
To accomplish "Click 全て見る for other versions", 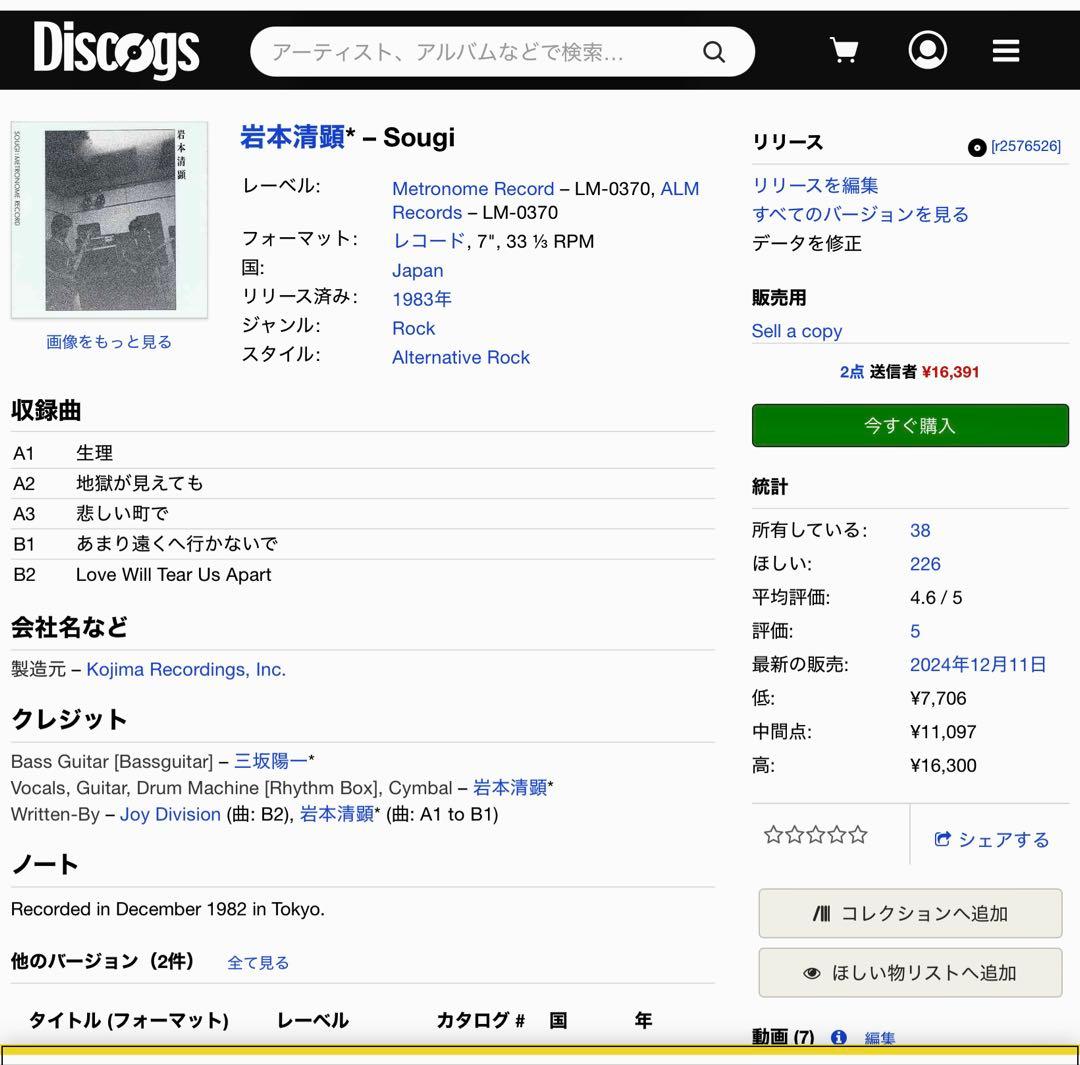I will coord(258,962).
